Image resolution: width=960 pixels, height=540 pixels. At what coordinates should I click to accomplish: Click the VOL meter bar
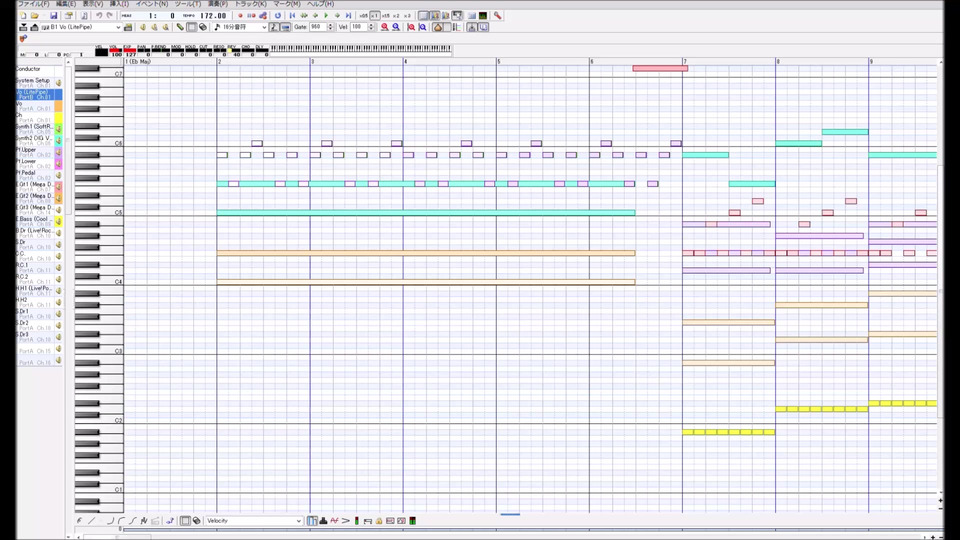(114, 50)
